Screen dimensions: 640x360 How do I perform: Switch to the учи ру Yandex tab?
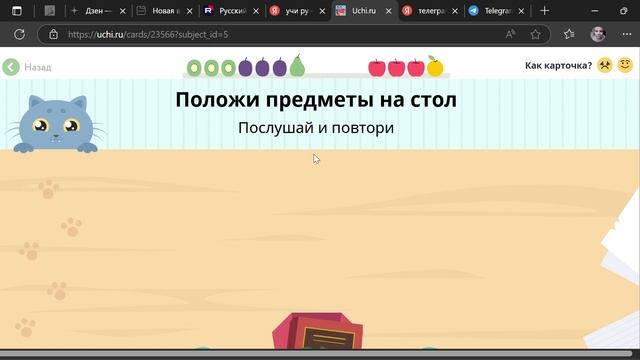click(x=298, y=11)
